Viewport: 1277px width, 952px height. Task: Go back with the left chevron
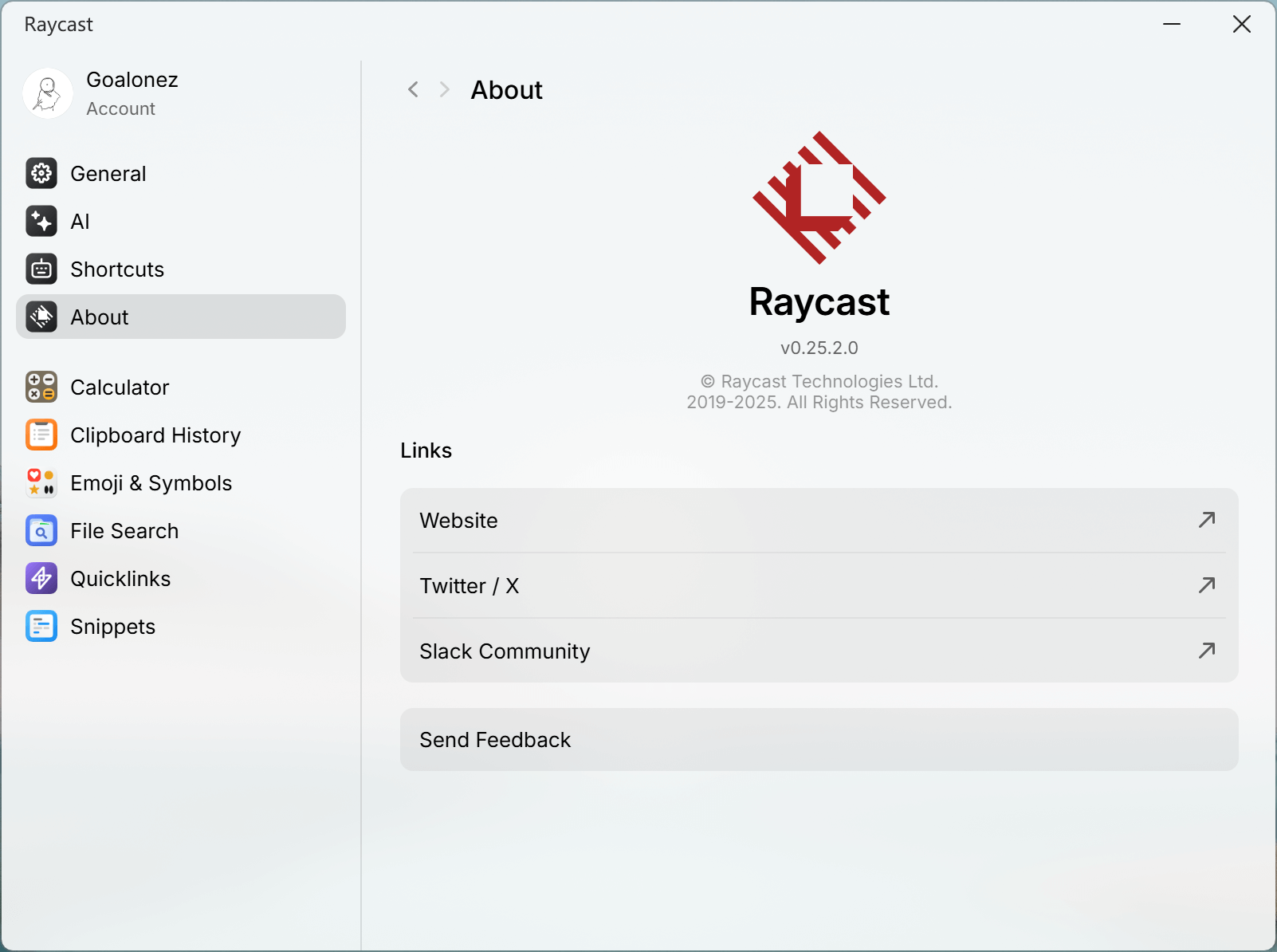[413, 89]
